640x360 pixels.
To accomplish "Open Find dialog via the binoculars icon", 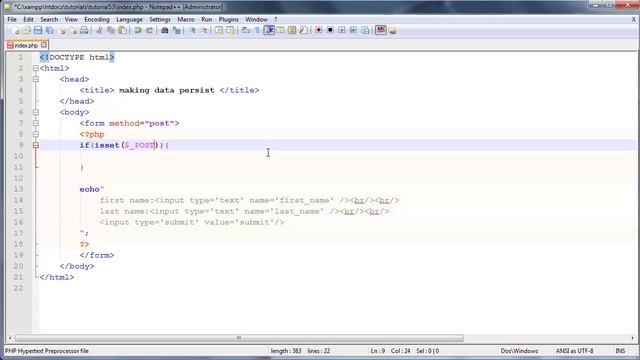I will pyautogui.click(x=164, y=30).
